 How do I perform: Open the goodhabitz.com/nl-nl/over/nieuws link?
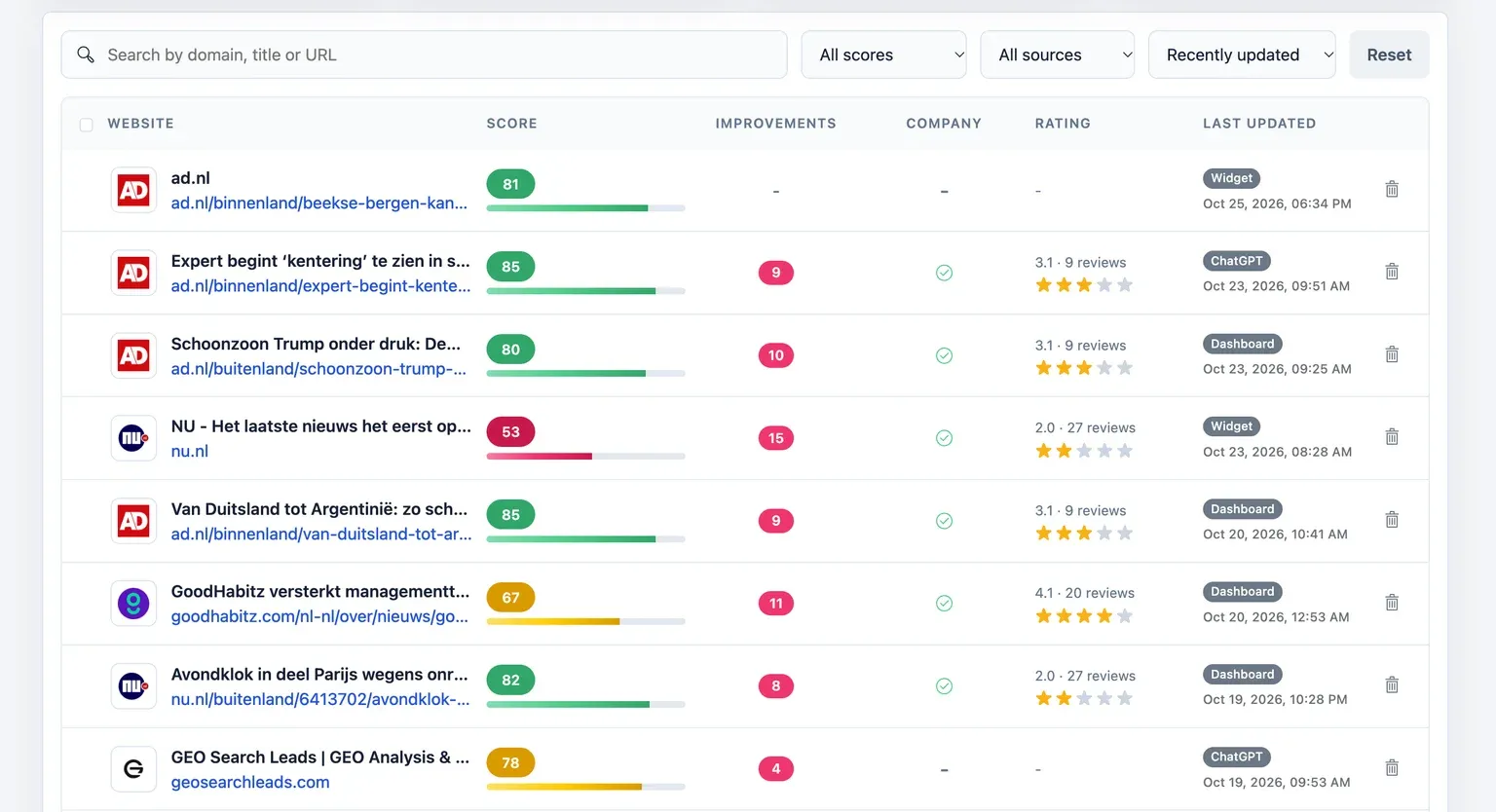(319, 616)
